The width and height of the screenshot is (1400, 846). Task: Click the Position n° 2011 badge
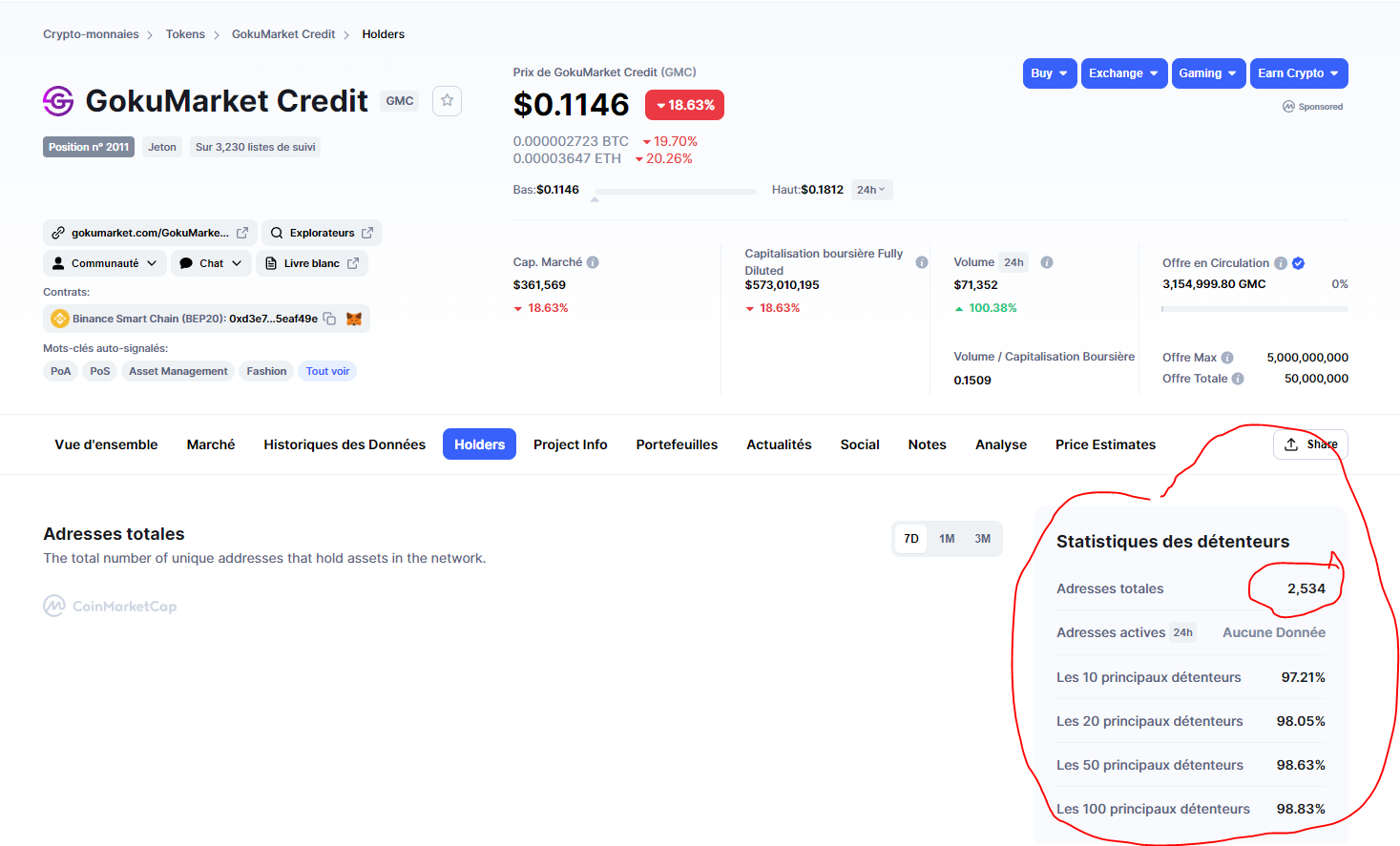point(89,147)
